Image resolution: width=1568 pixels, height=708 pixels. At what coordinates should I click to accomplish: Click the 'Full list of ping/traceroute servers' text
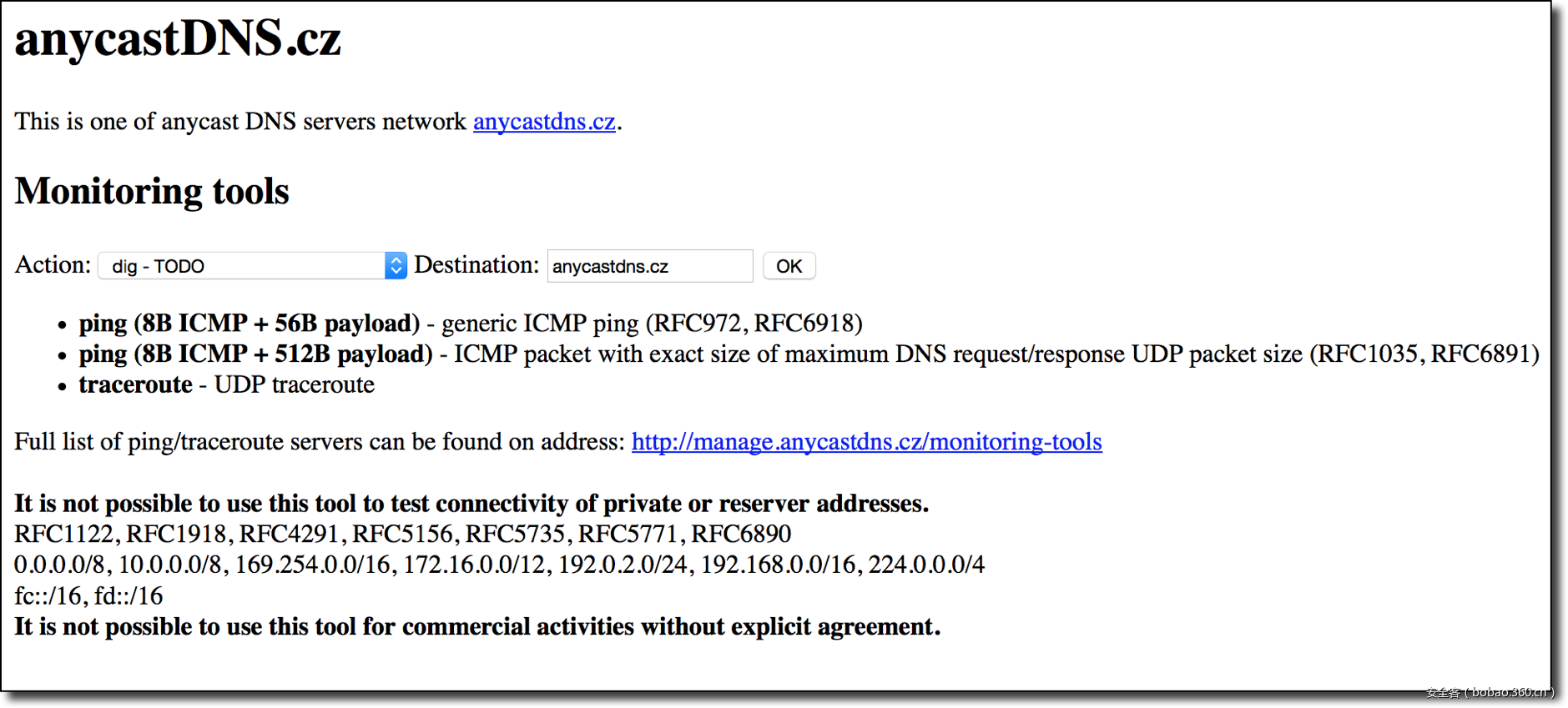[x=319, y=442]
